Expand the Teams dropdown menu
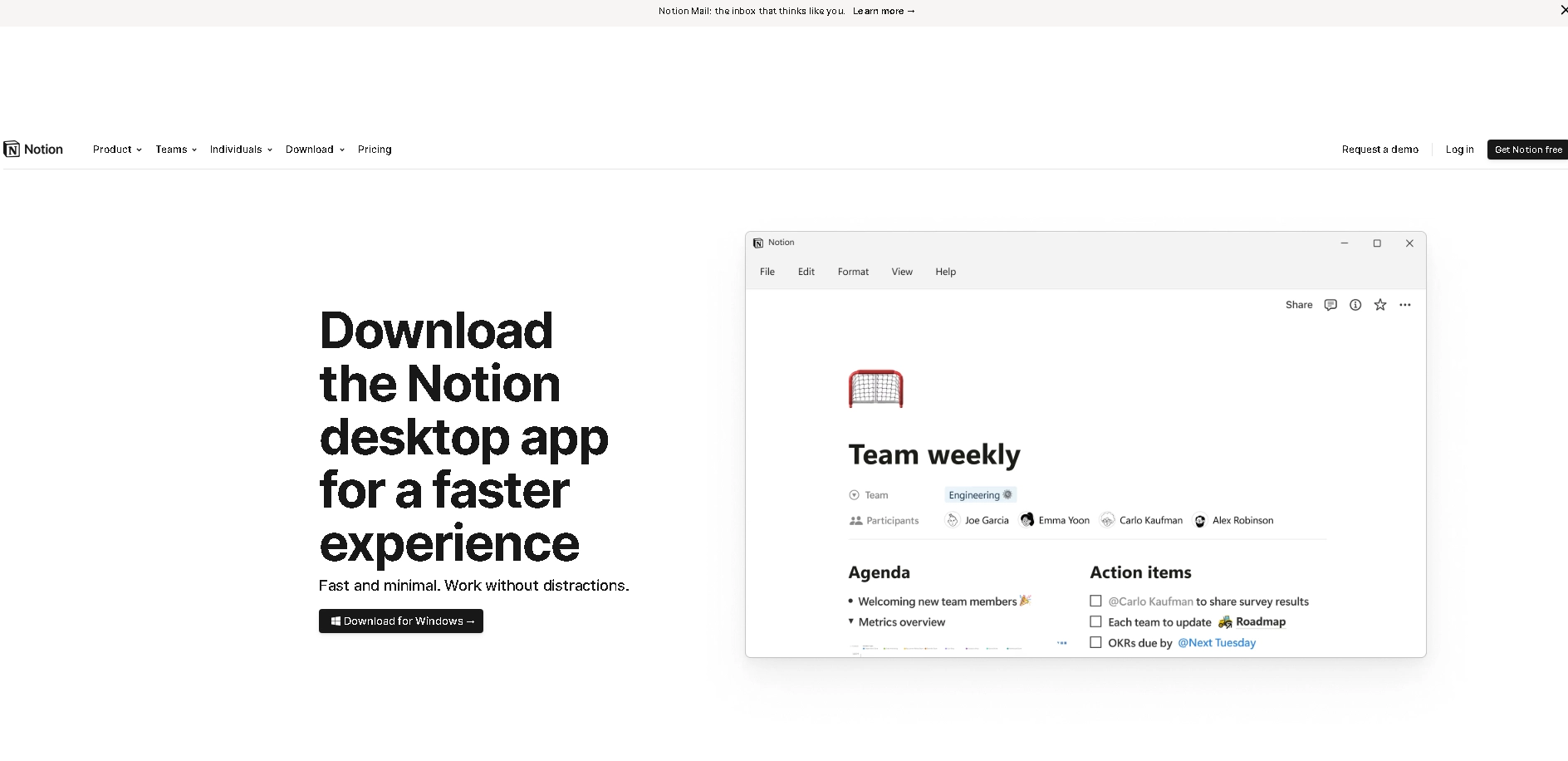The image size is (1568, 761). [x=176, y=150]
